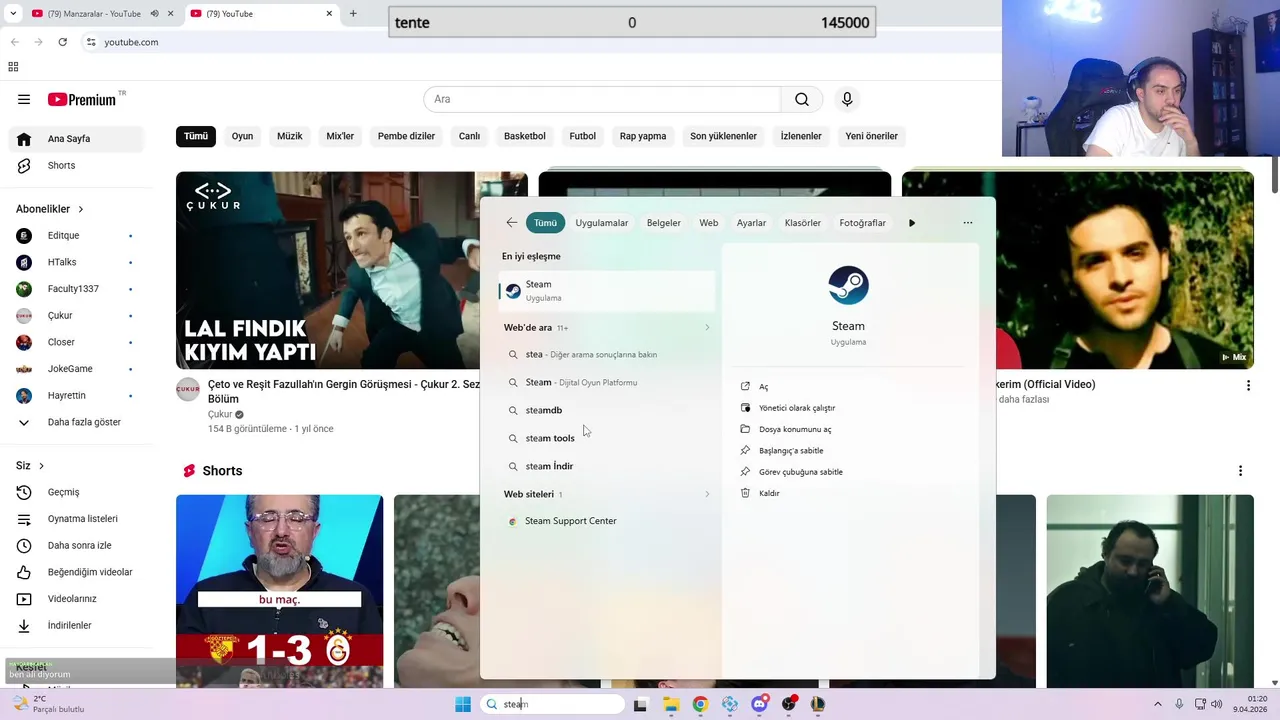
Task: Select the Basketbol filter chip
Action: pos(525,136)
